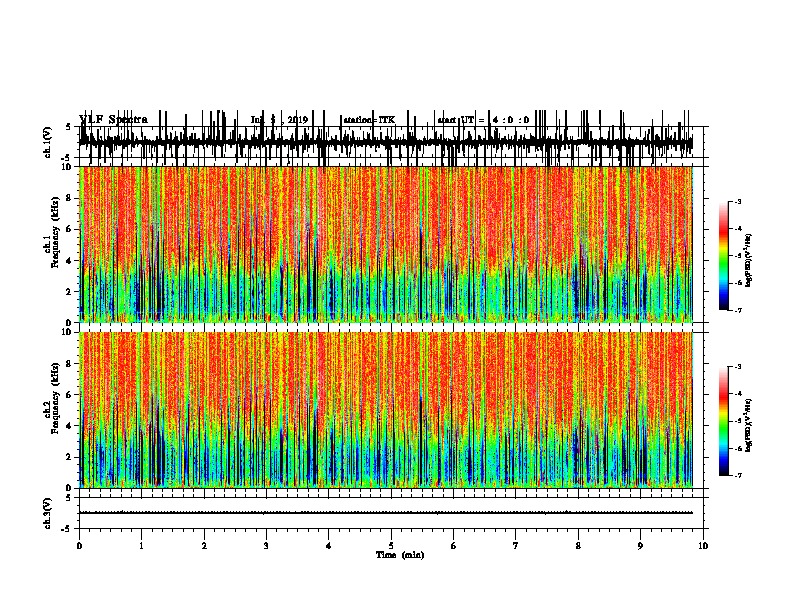Click the ch.1 color scale bar
Viewport: 792px width, 612px height.
click(724, 256)
